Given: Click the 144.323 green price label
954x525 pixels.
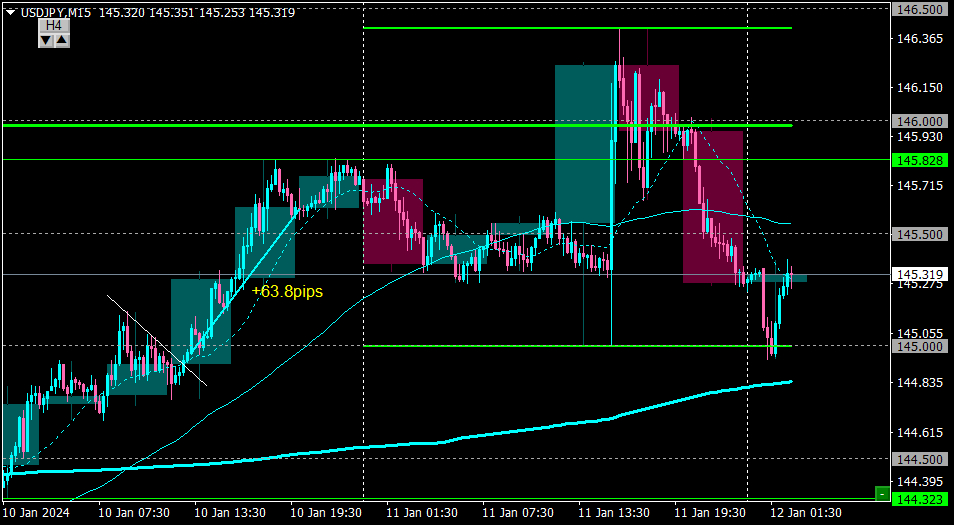Looking at the screenshot, I should [920, 500].
